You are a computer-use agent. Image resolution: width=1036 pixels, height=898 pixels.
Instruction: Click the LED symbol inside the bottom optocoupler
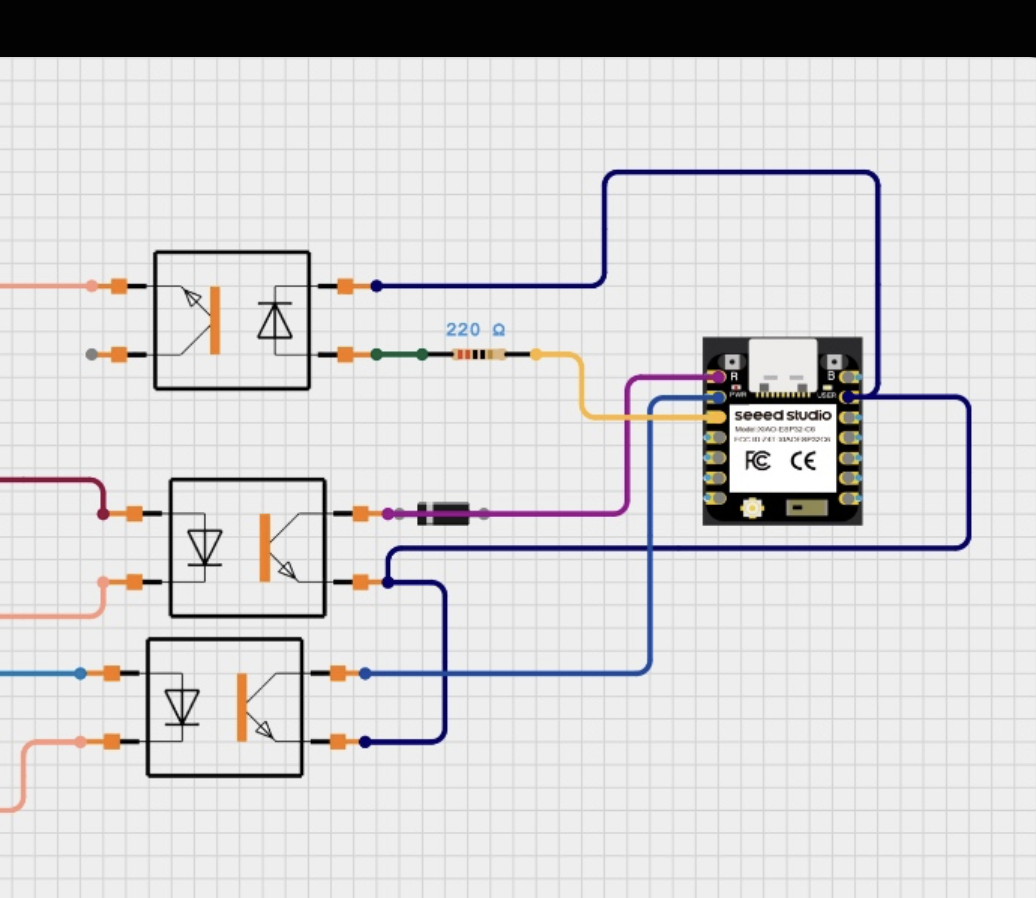(x=182, y=706)
